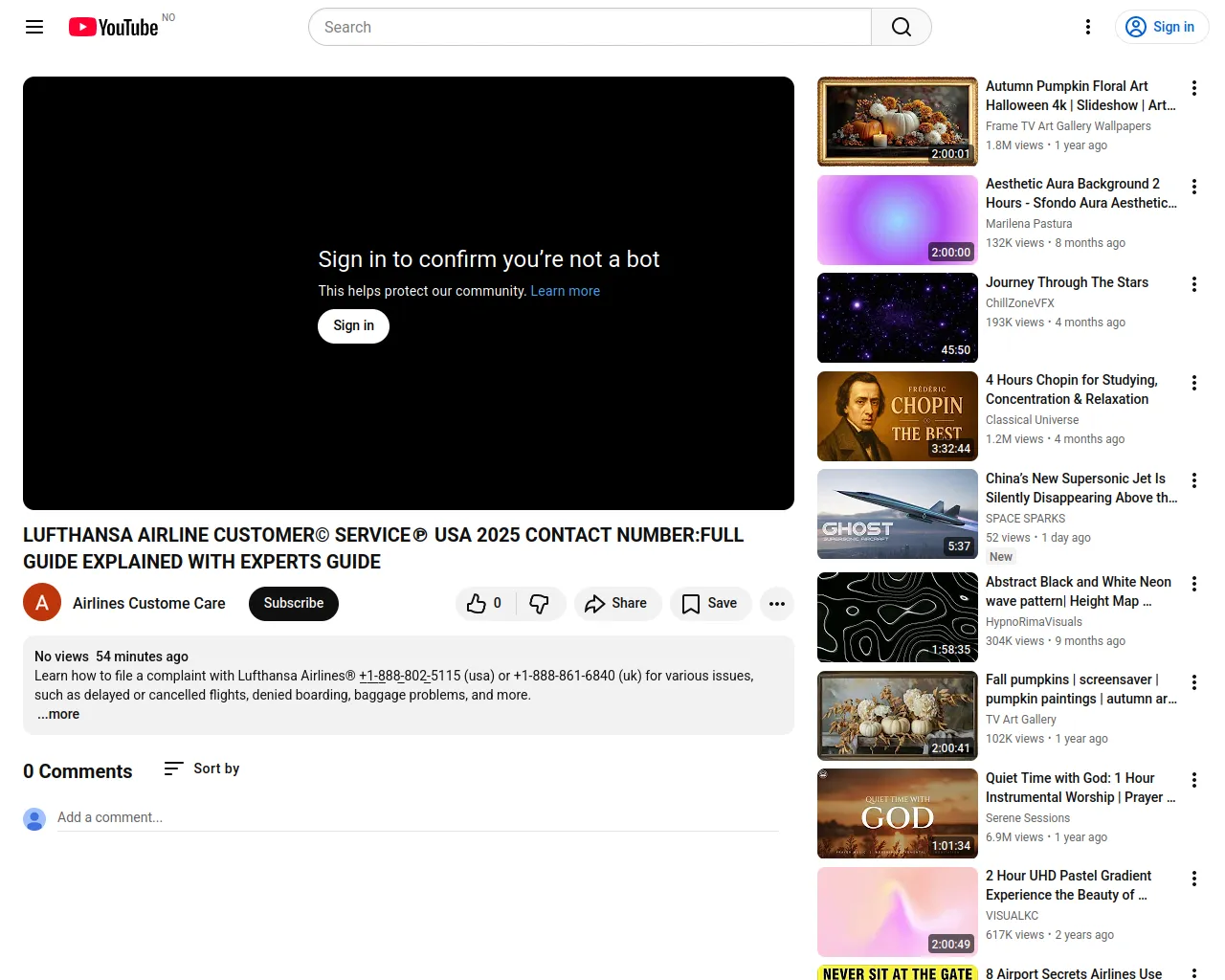
Task: Share the Lufthansa video
Action: point(616,604)
